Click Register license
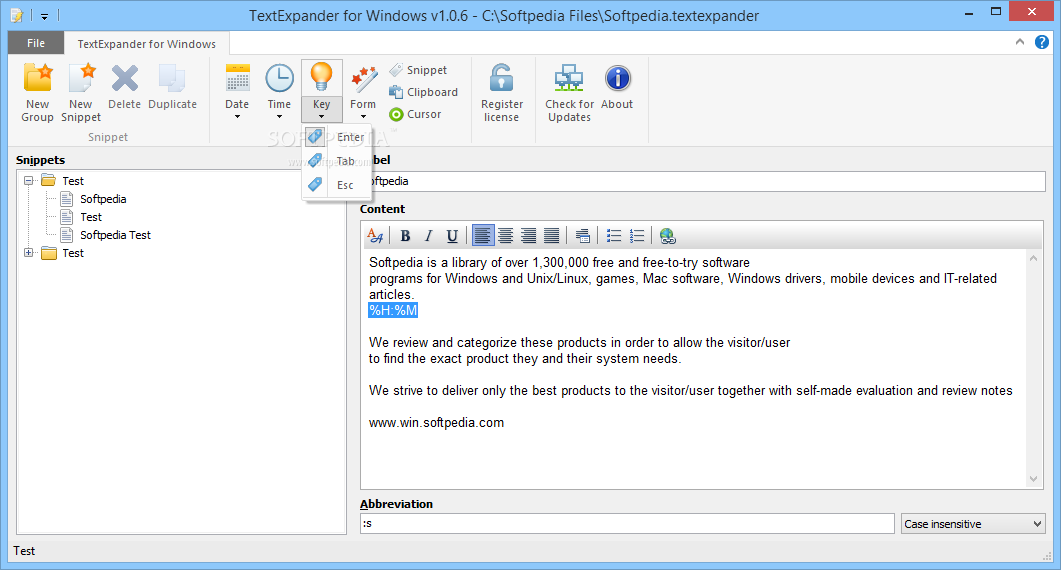1061x570 pixels. [501, 93]
